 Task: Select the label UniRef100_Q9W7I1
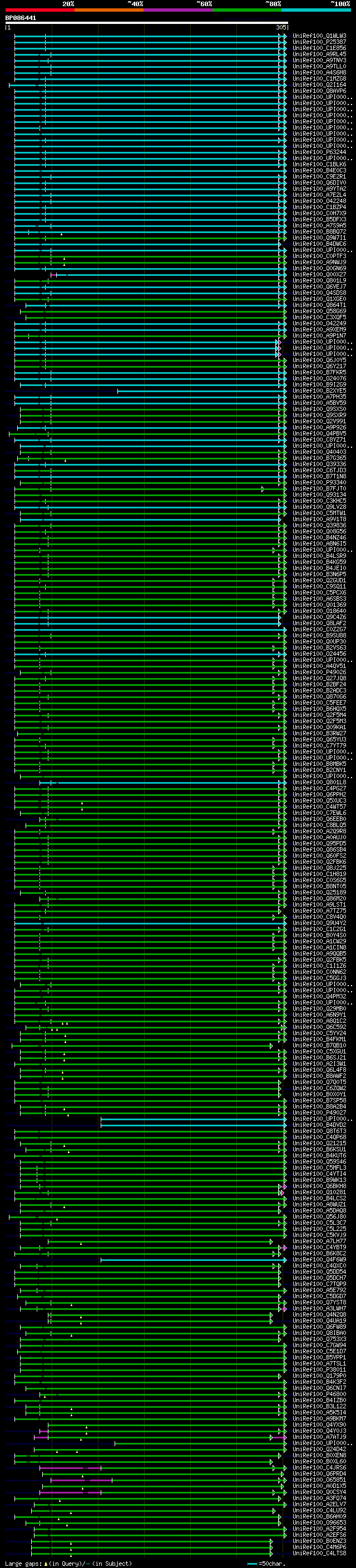click(x=319, y=238)
